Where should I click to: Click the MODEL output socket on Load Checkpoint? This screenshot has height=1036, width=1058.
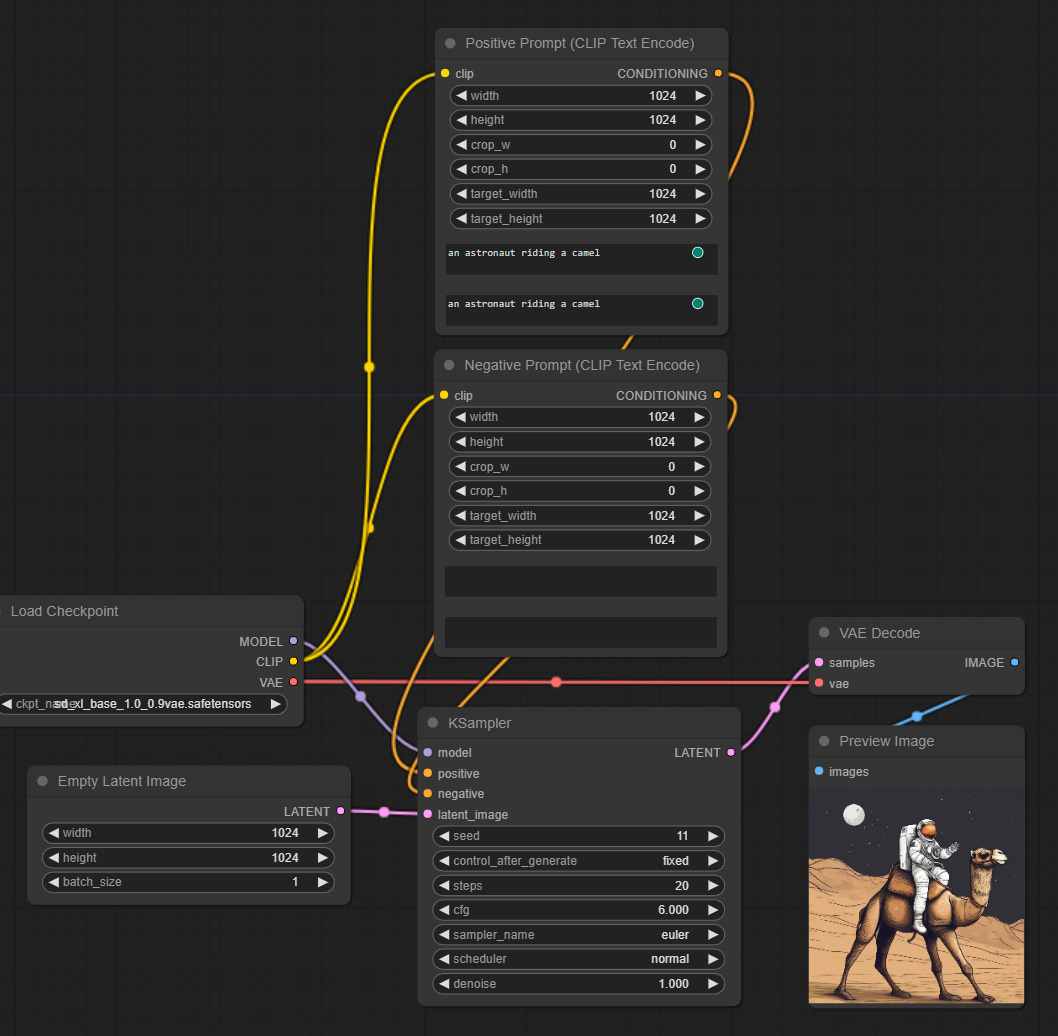tap(293, 641)
